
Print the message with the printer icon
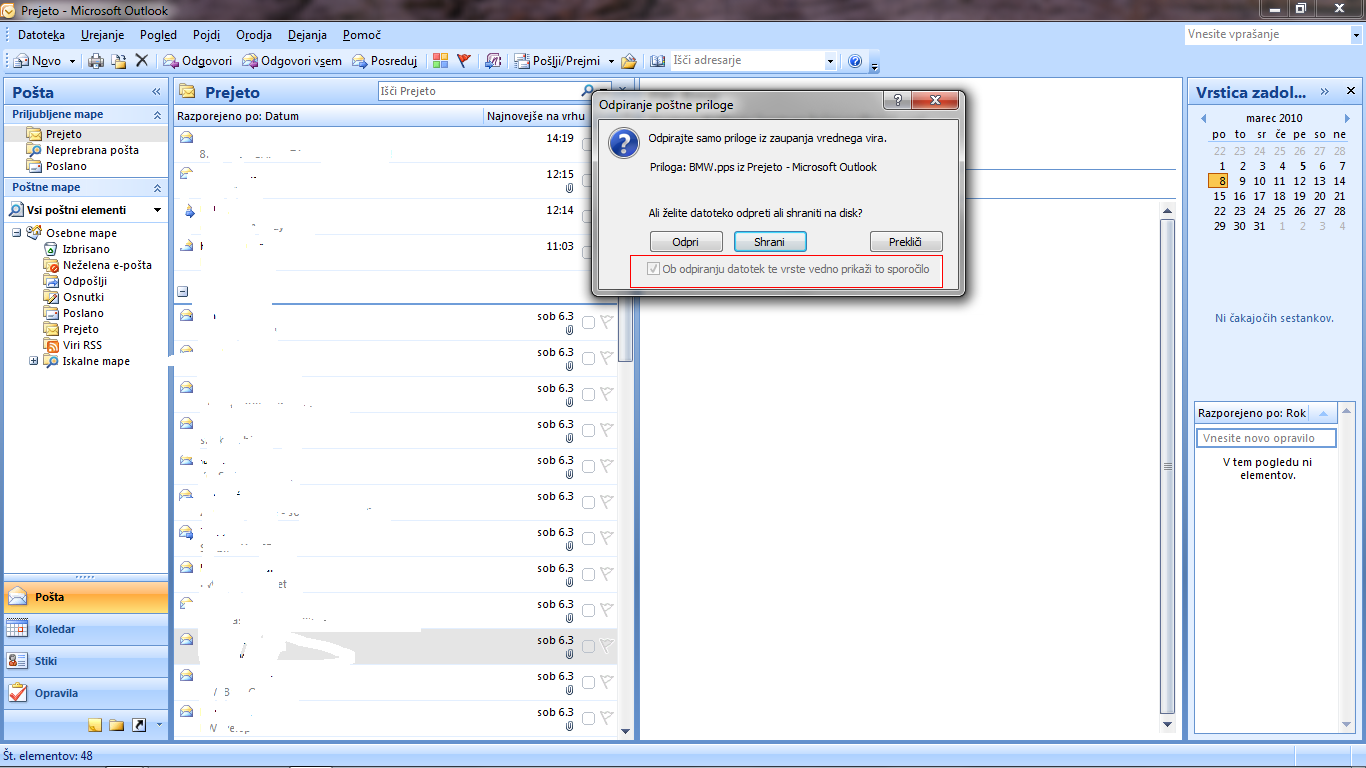96,61
